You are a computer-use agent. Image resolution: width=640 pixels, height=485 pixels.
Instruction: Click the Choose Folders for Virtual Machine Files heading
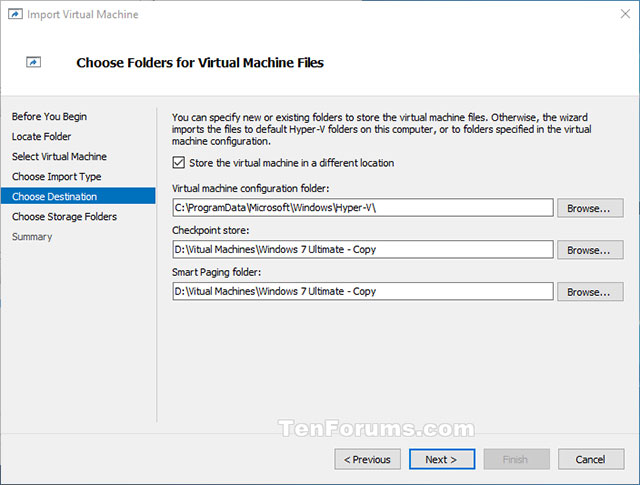[x=200, y=62]
